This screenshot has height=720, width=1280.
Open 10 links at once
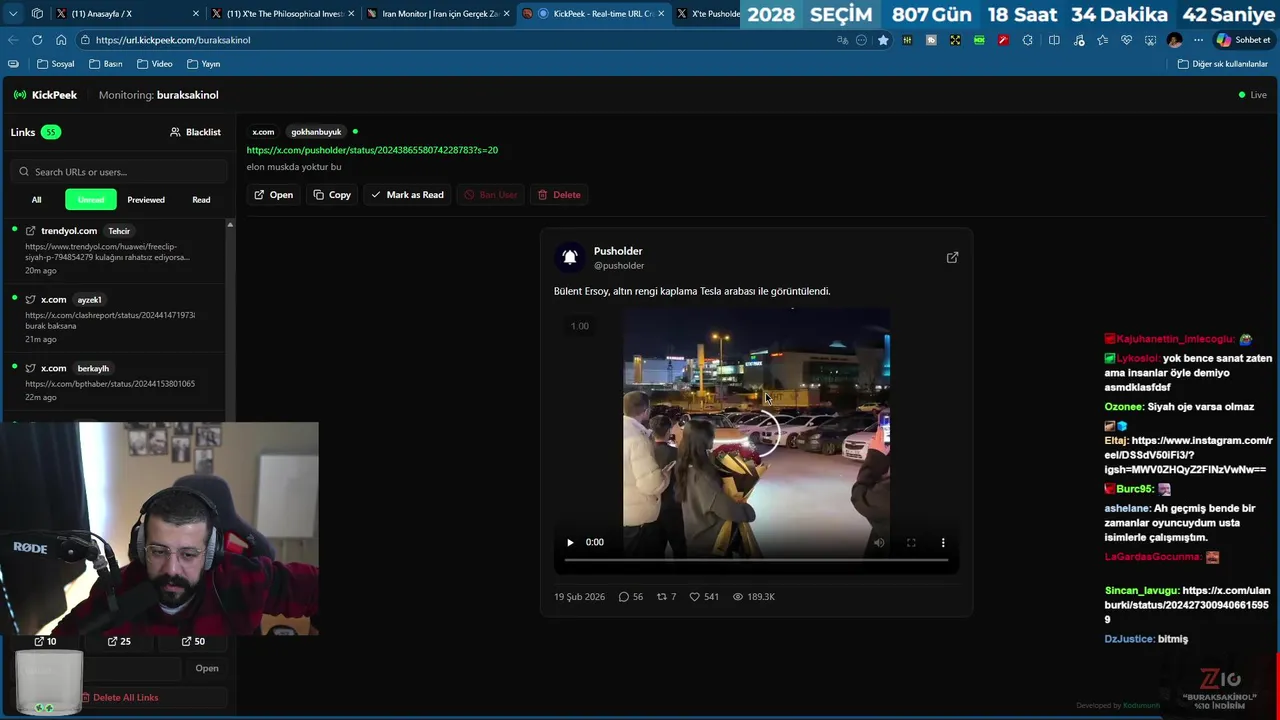45,641
